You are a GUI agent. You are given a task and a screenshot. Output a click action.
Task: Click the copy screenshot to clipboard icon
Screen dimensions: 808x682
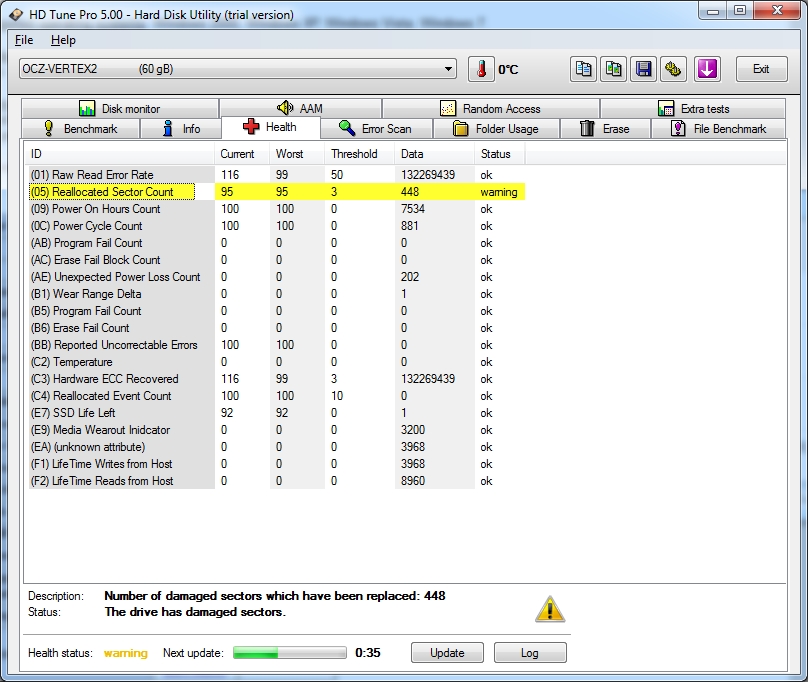pyautogui.click(x=613, y=69)
